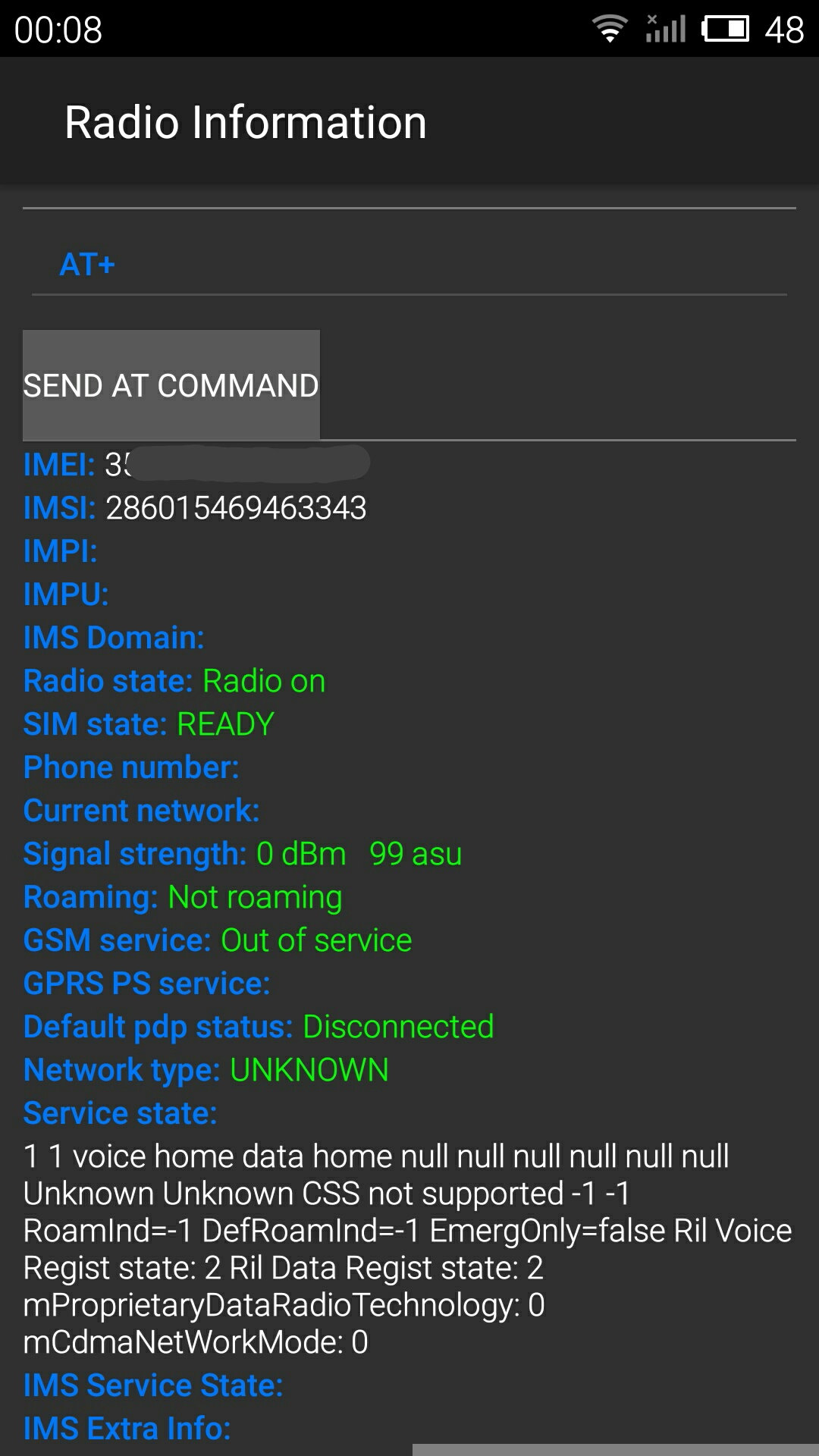The width and height of the screenshot is (819, 1456).
Task: Tap the Service state details text
Action: pos(408,1249)
